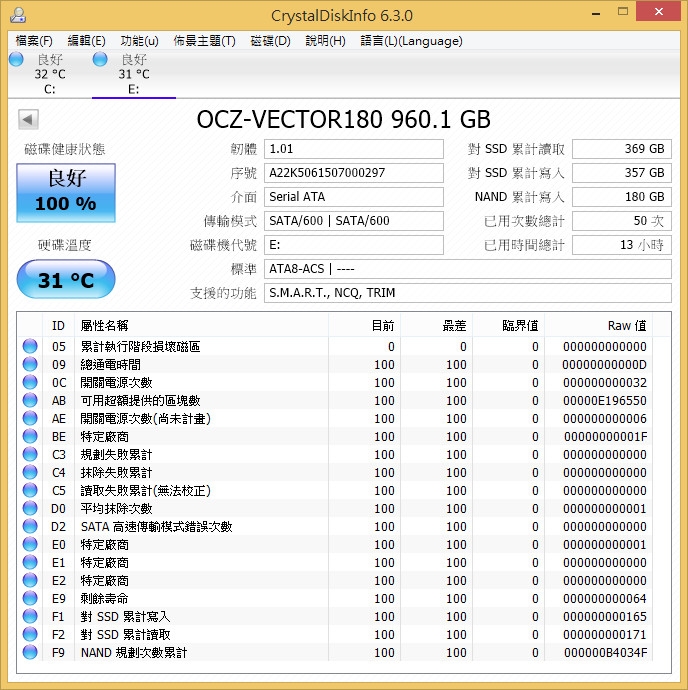Open the 檔案(F) menu
The image size is (688, 690).
[34, 41]
